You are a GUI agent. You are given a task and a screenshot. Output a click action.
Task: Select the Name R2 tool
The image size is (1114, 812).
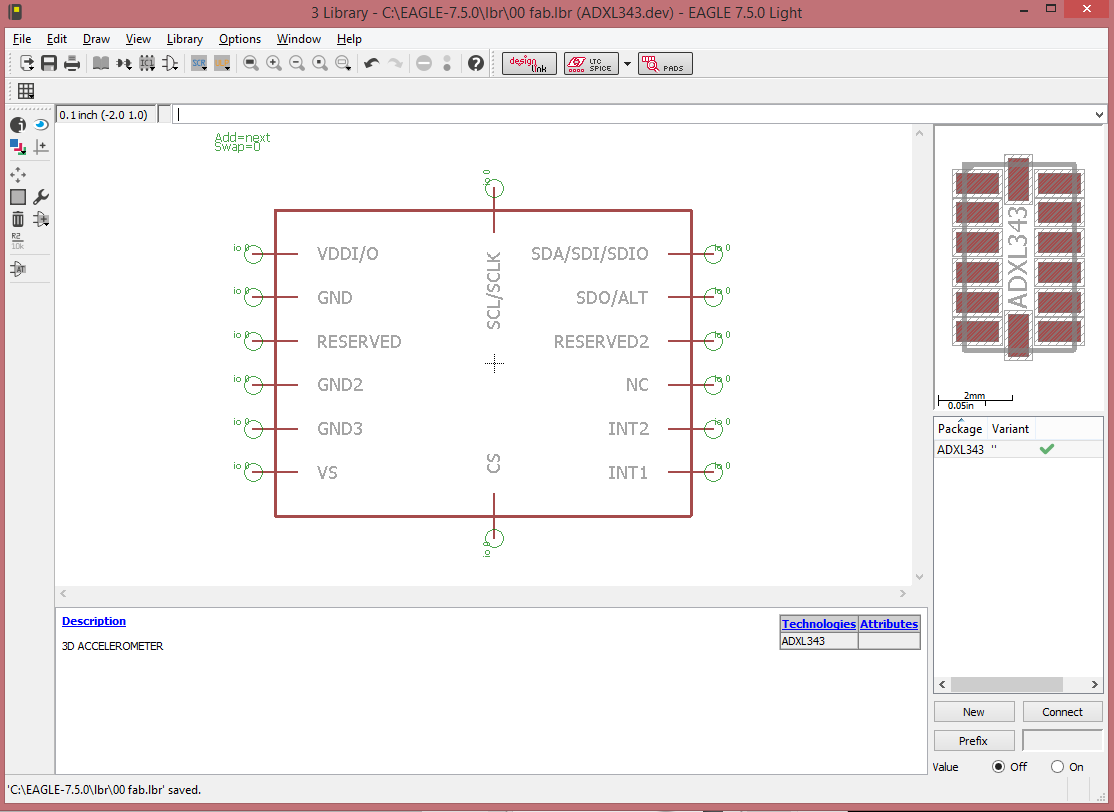(18, 241)
